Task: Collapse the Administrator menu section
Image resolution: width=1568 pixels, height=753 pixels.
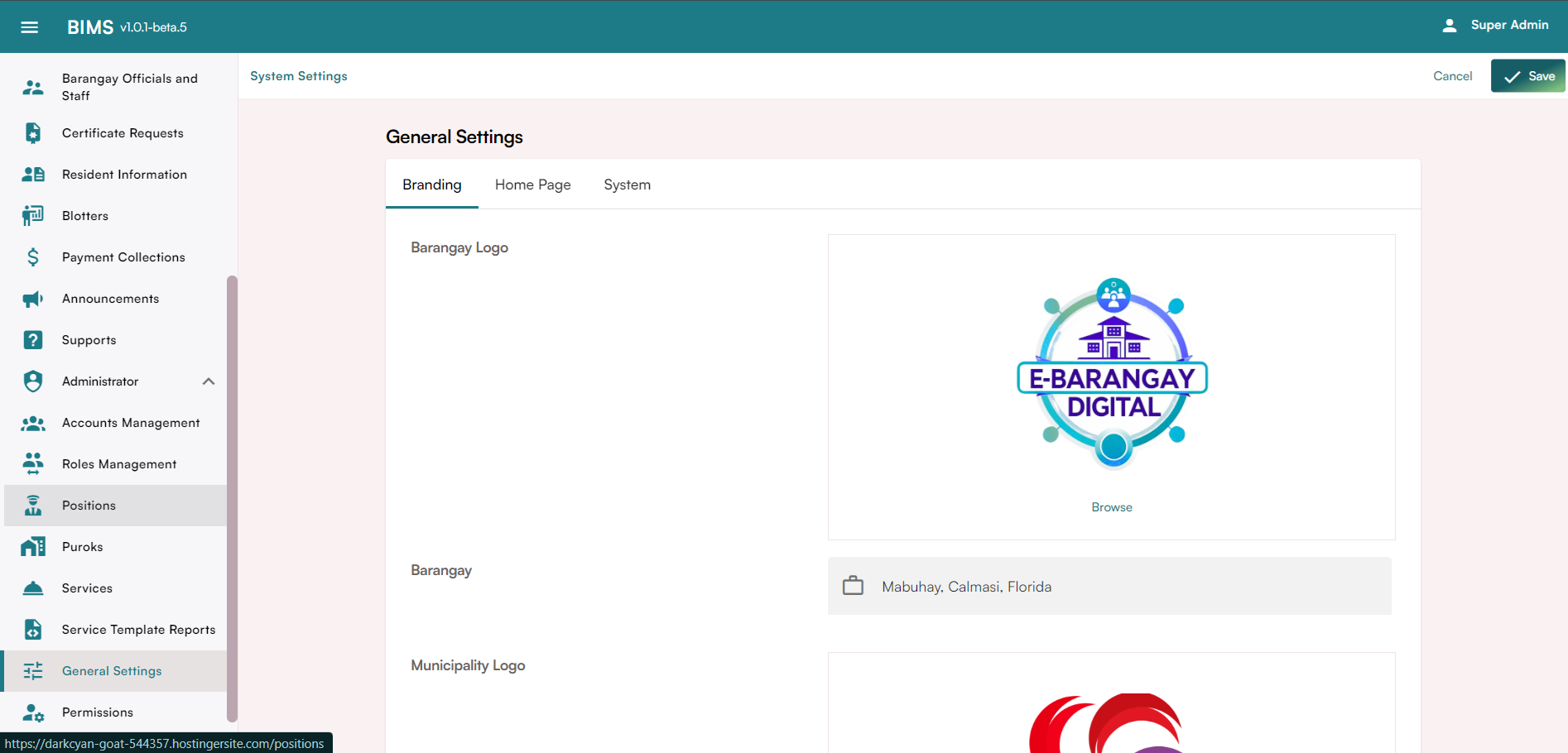Action: pyautogui.click(x=209, y=381)
